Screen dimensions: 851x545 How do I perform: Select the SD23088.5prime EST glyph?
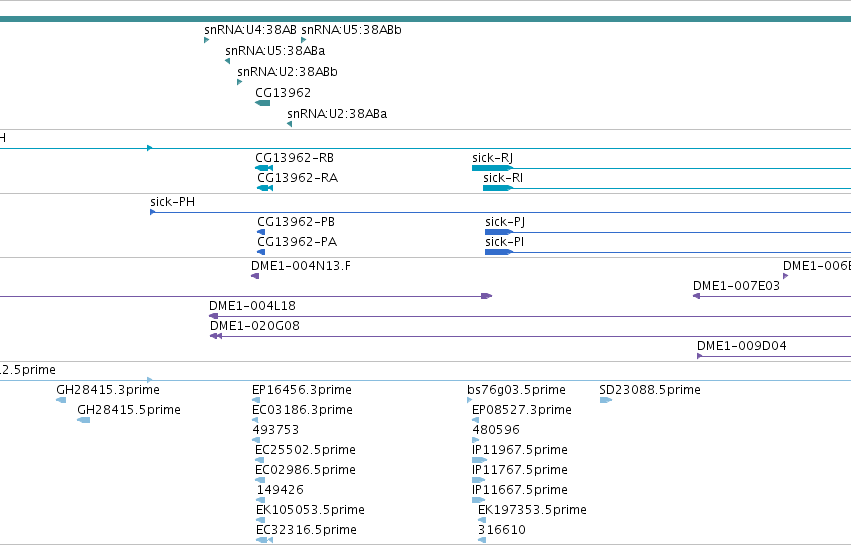(606, 400)
